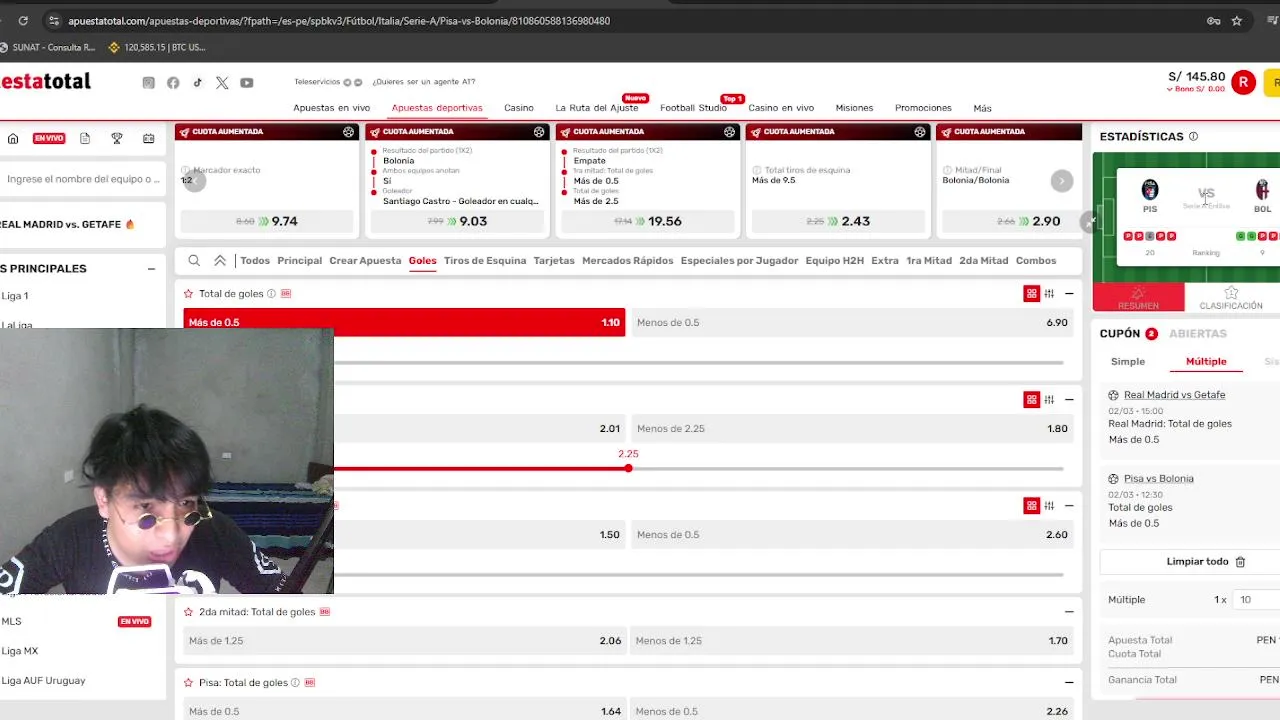The width and height of the screenshot is (1280, 720).
Task: Collapse the Total de goles market
Action: pos(1069,294)
